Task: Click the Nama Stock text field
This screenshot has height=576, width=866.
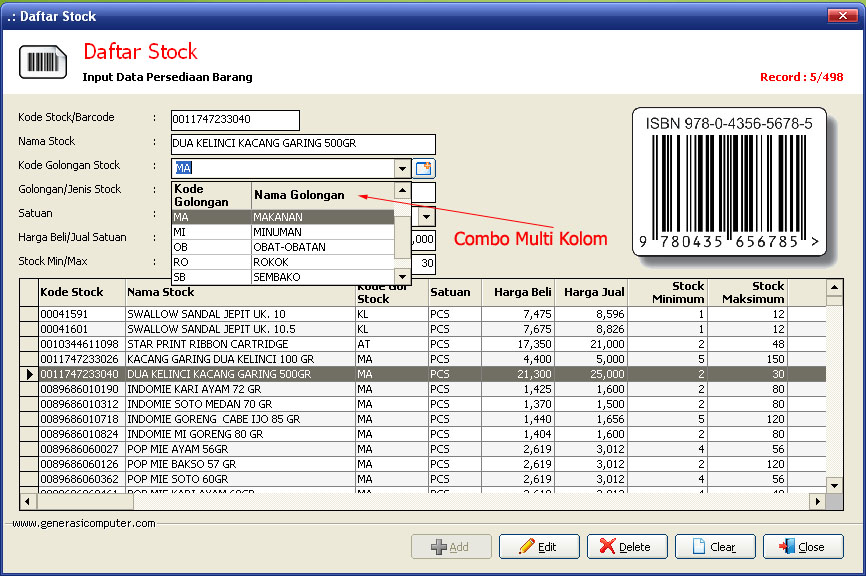Action: point(303,144)
